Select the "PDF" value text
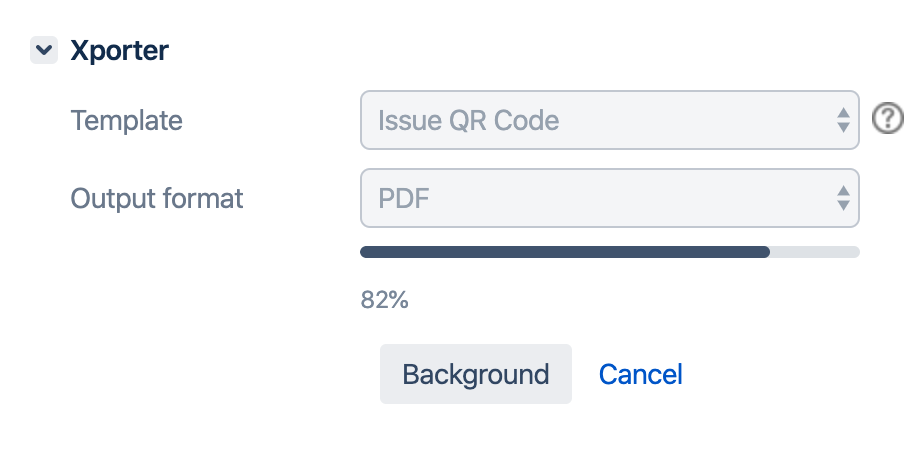 [x=403, y=198]
